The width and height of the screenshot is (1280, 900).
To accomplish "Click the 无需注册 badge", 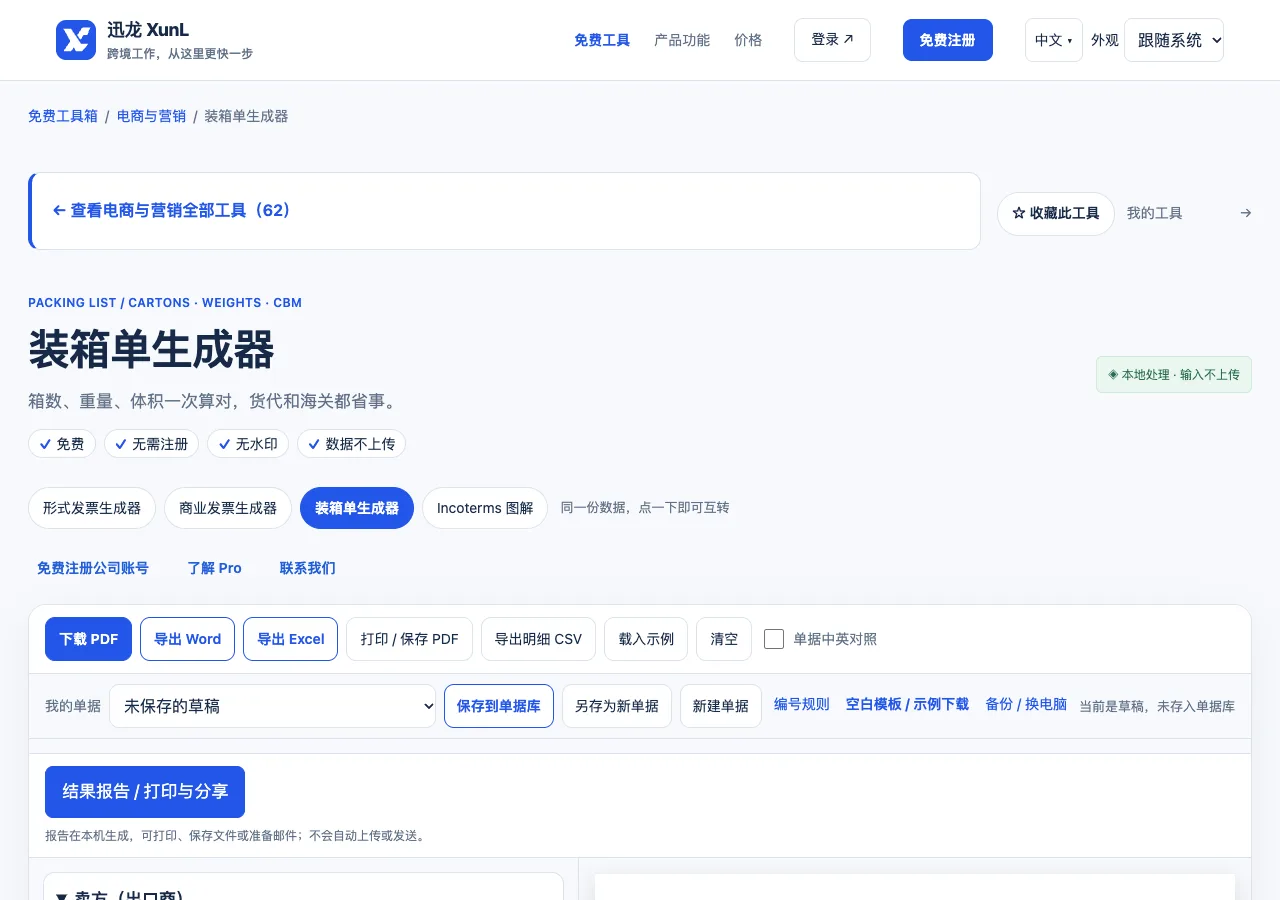I will [x=152, y=444].
